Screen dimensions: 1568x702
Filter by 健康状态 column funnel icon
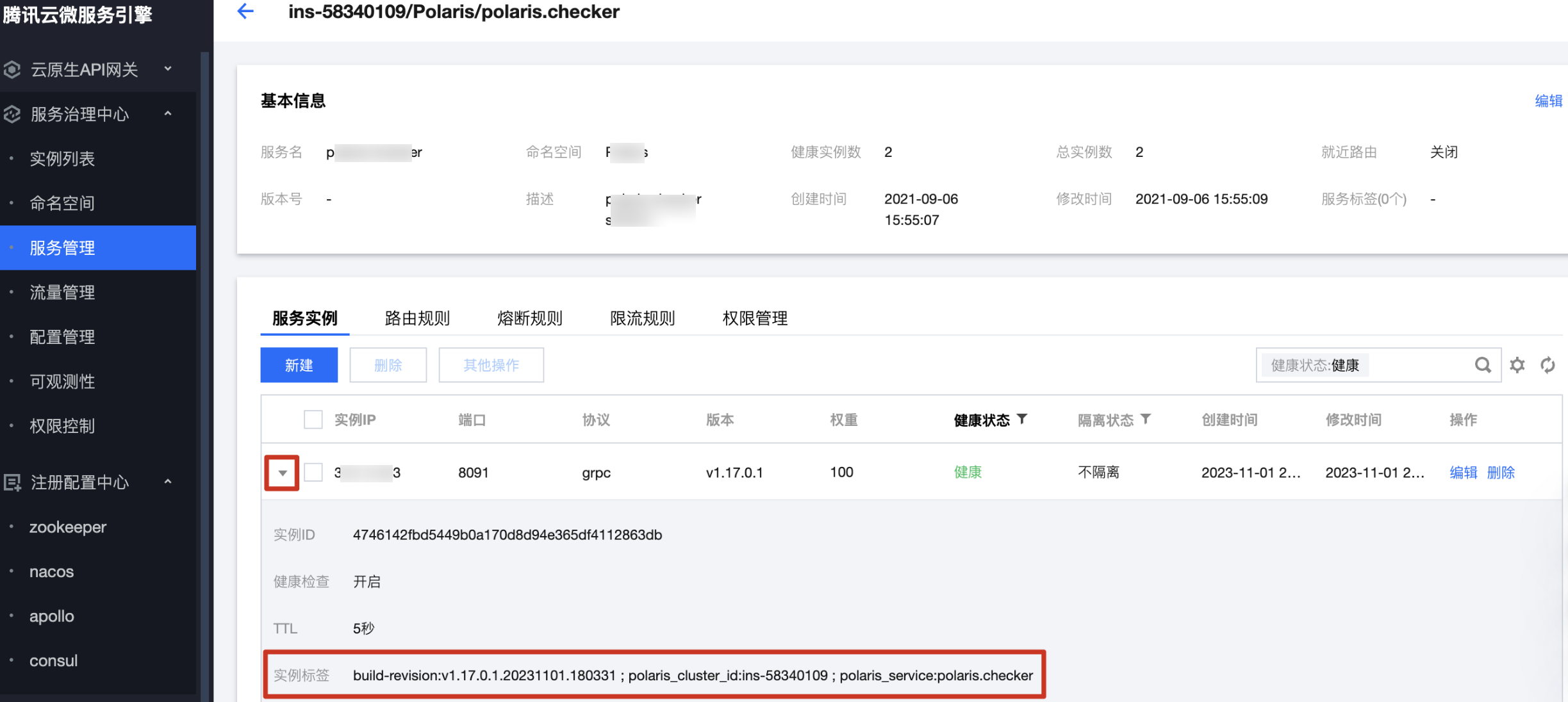1022,420
